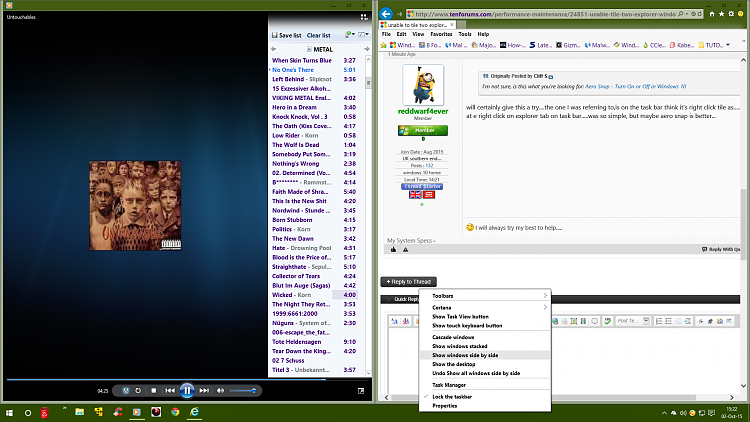The width and height of the screenshot is (750, 422).
Task: Toggle Lock the taskbar option
Action: click(485, 397)
